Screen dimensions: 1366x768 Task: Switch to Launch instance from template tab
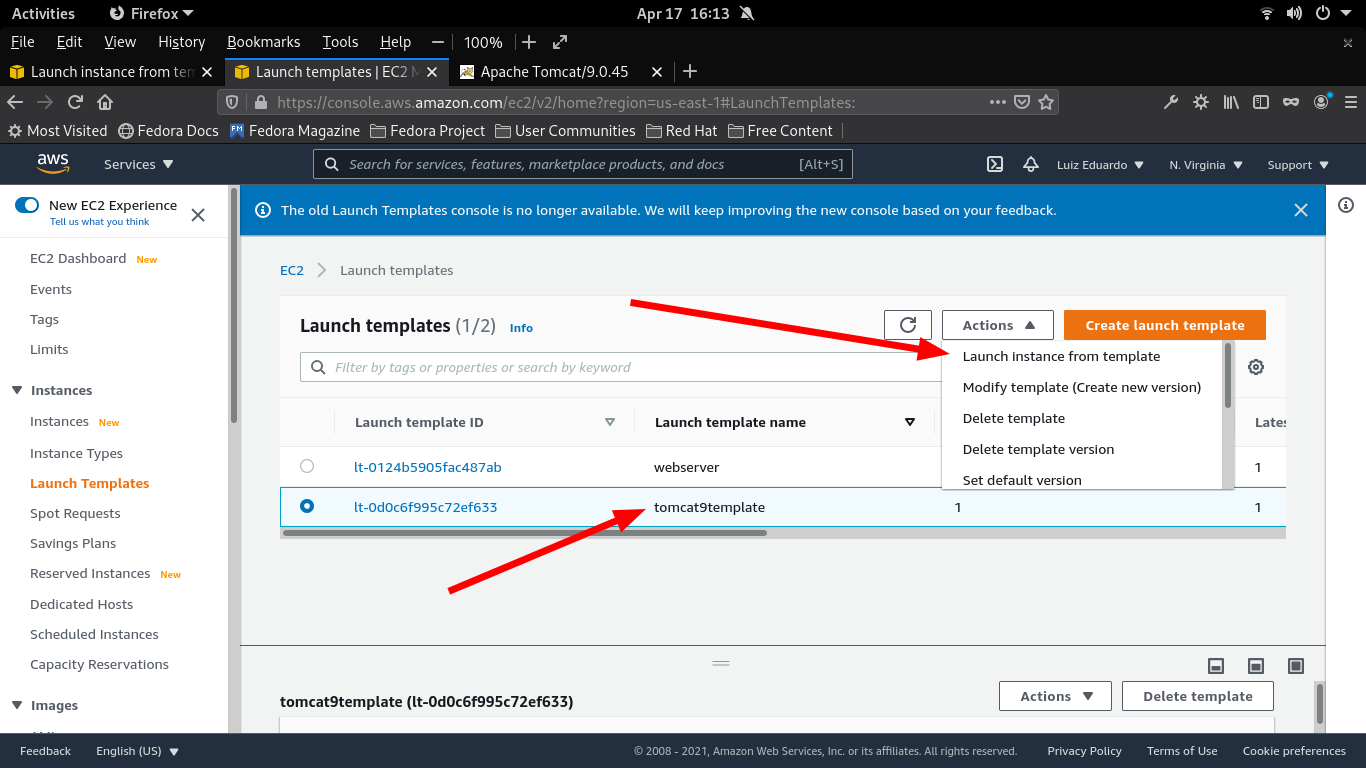coord(112,71)
